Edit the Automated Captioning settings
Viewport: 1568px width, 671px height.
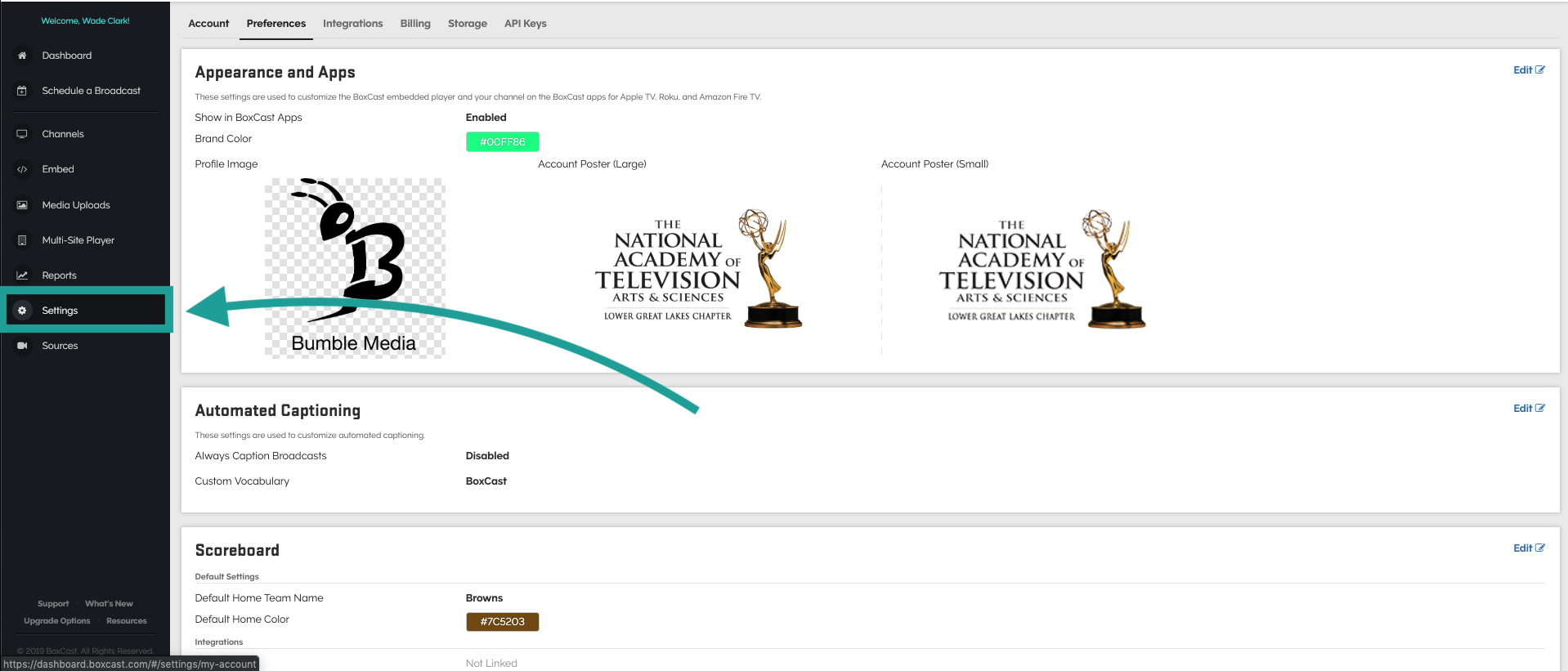pyautogui.click(x=1528, y=409)
